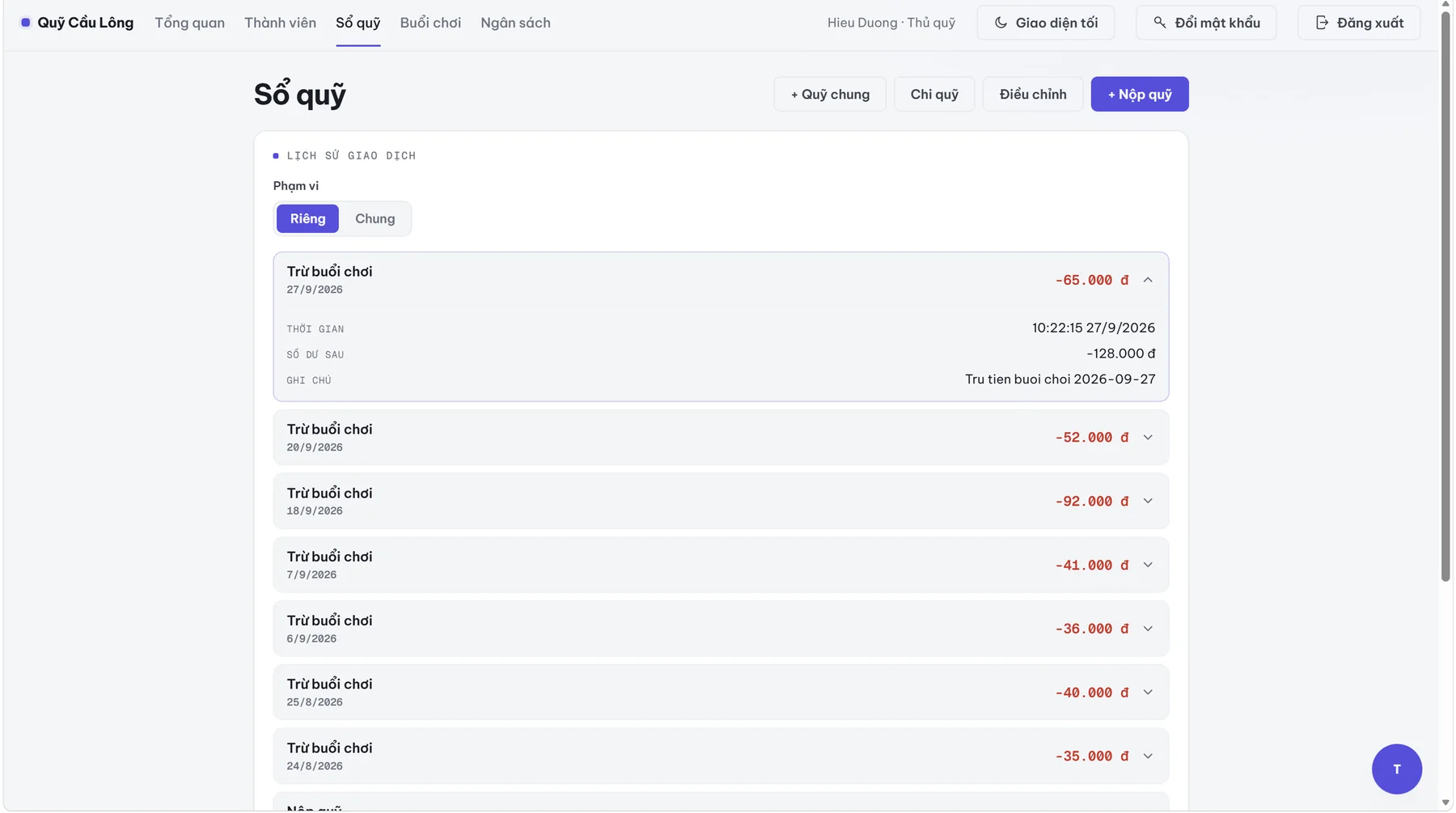Open the Chi quỹ action

click(x=934, y=94)
